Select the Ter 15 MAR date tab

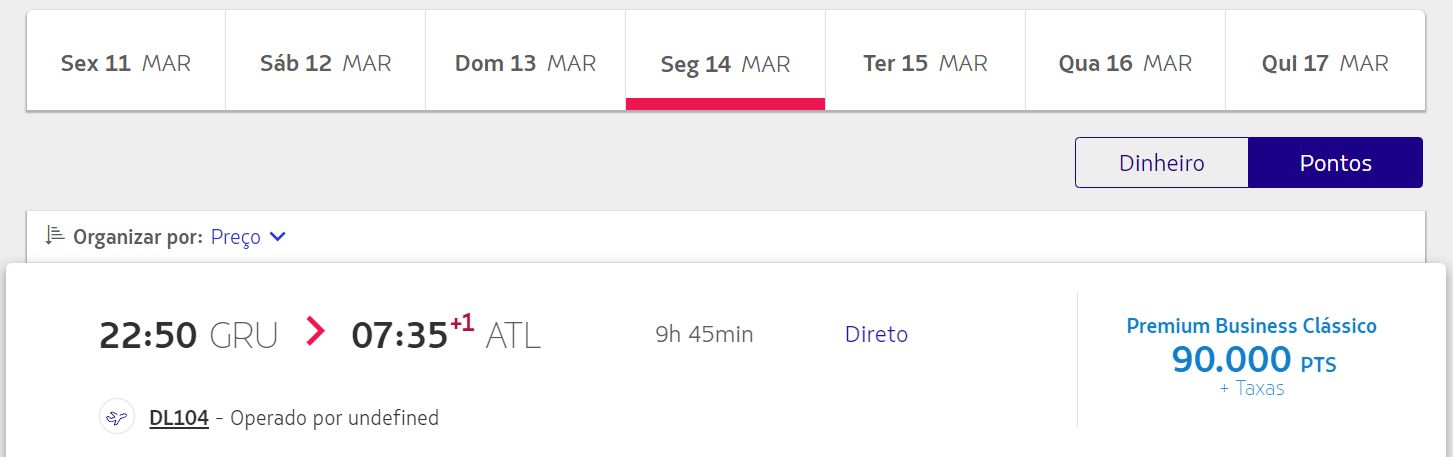(x=926, y=61)
